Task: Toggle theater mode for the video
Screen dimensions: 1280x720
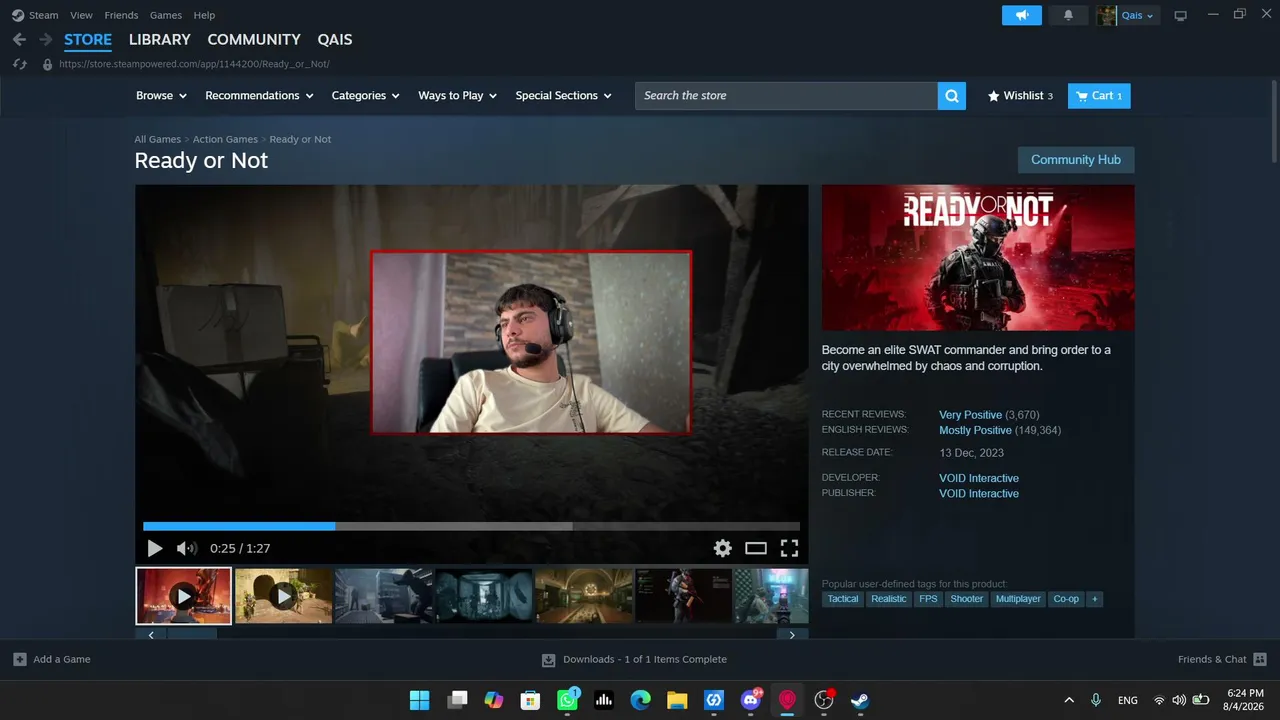Action: 756,548
